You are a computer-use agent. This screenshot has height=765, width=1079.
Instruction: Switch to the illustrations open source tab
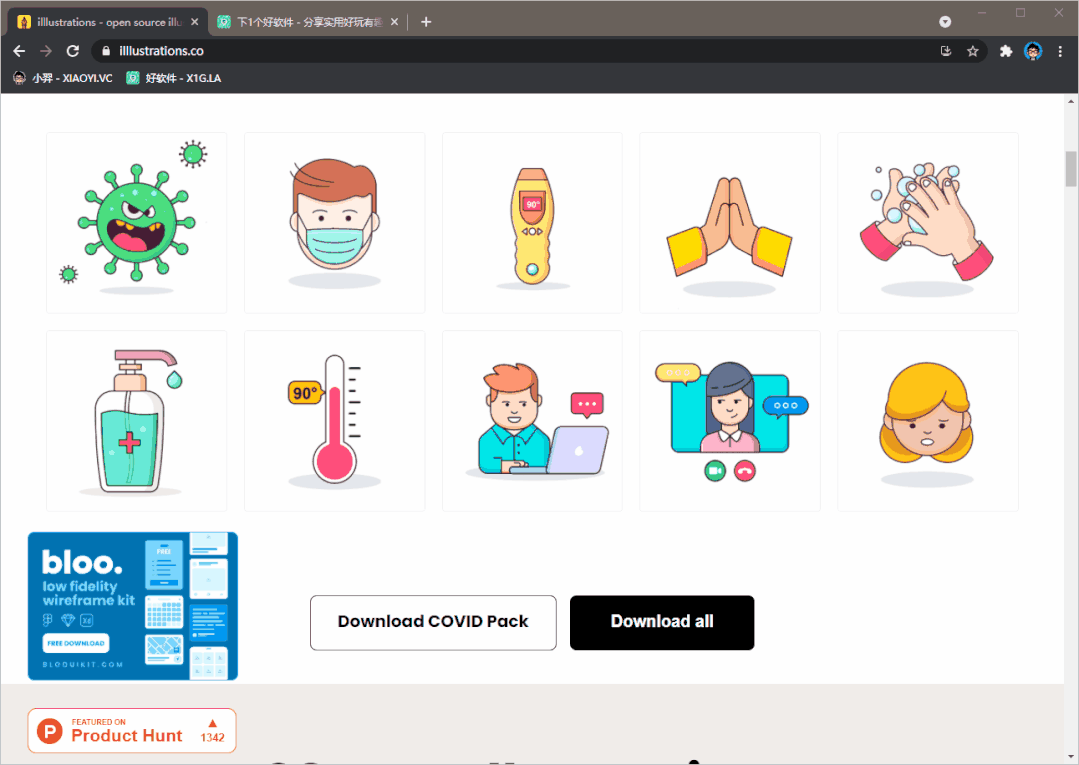coord(108,22)
